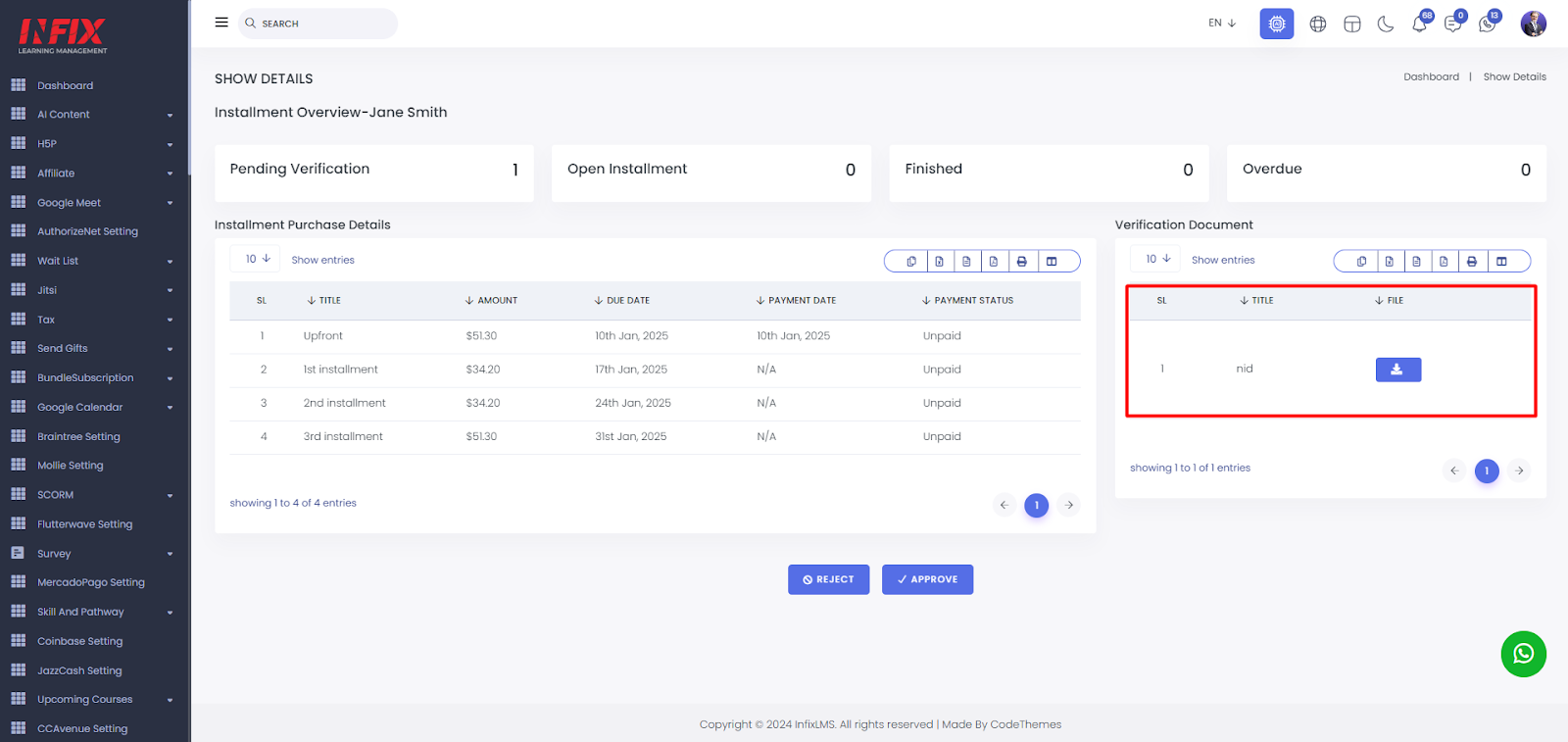Sort installment table by Due Date column
The image size is (1568, 742).
click(x=622, y=301)
